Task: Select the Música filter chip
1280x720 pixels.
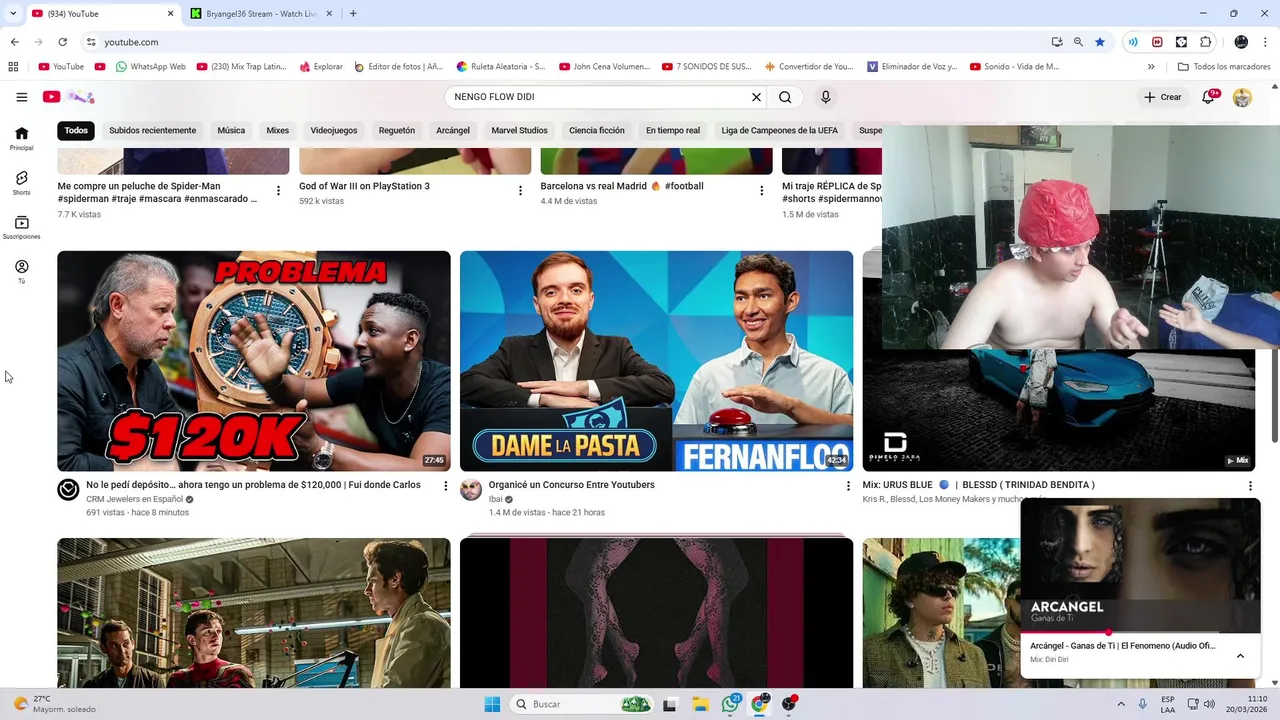Action: pos(231,130)
